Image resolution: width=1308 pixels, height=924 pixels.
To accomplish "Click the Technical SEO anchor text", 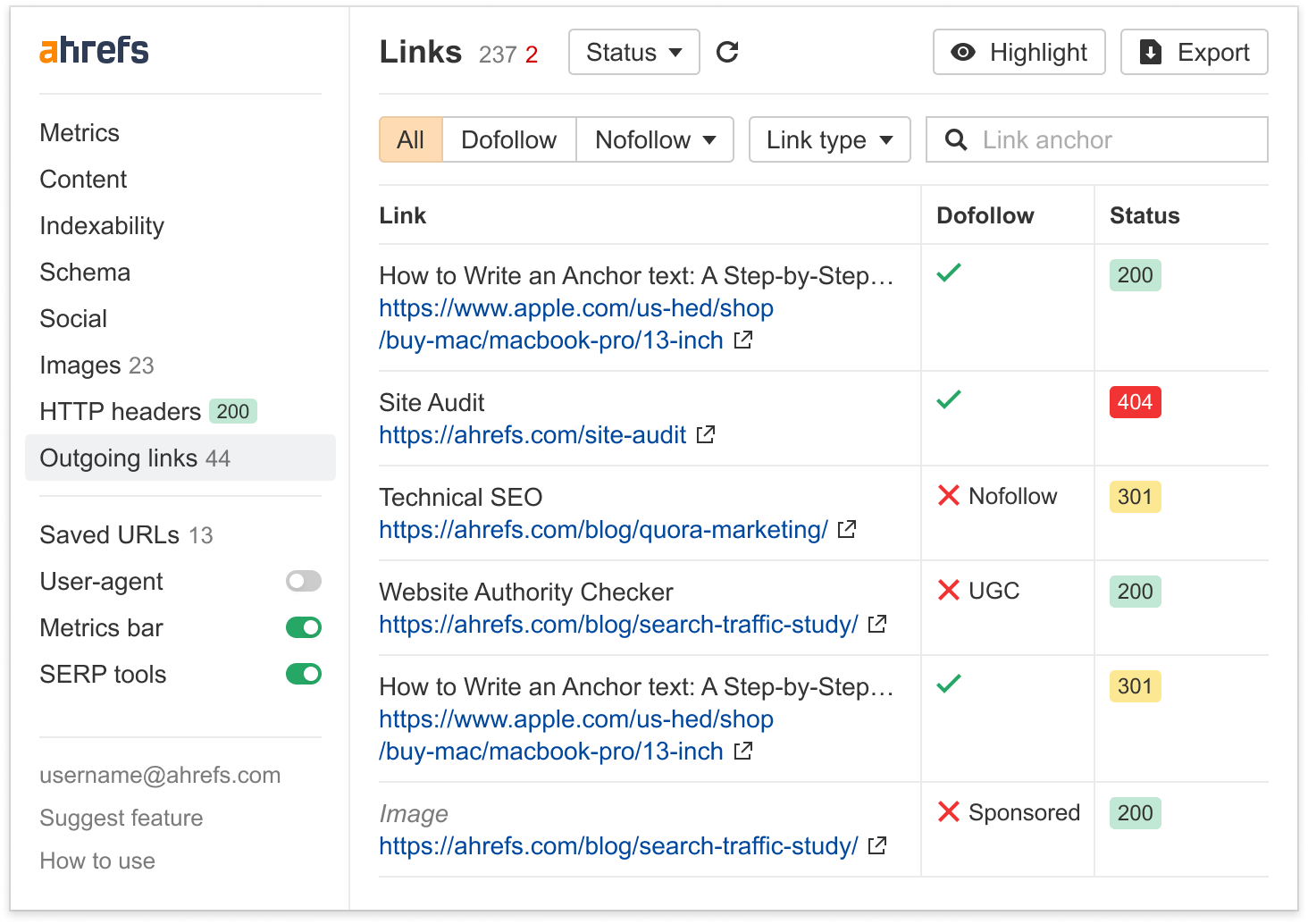I will pyautogui.click(x=461, y=497).
